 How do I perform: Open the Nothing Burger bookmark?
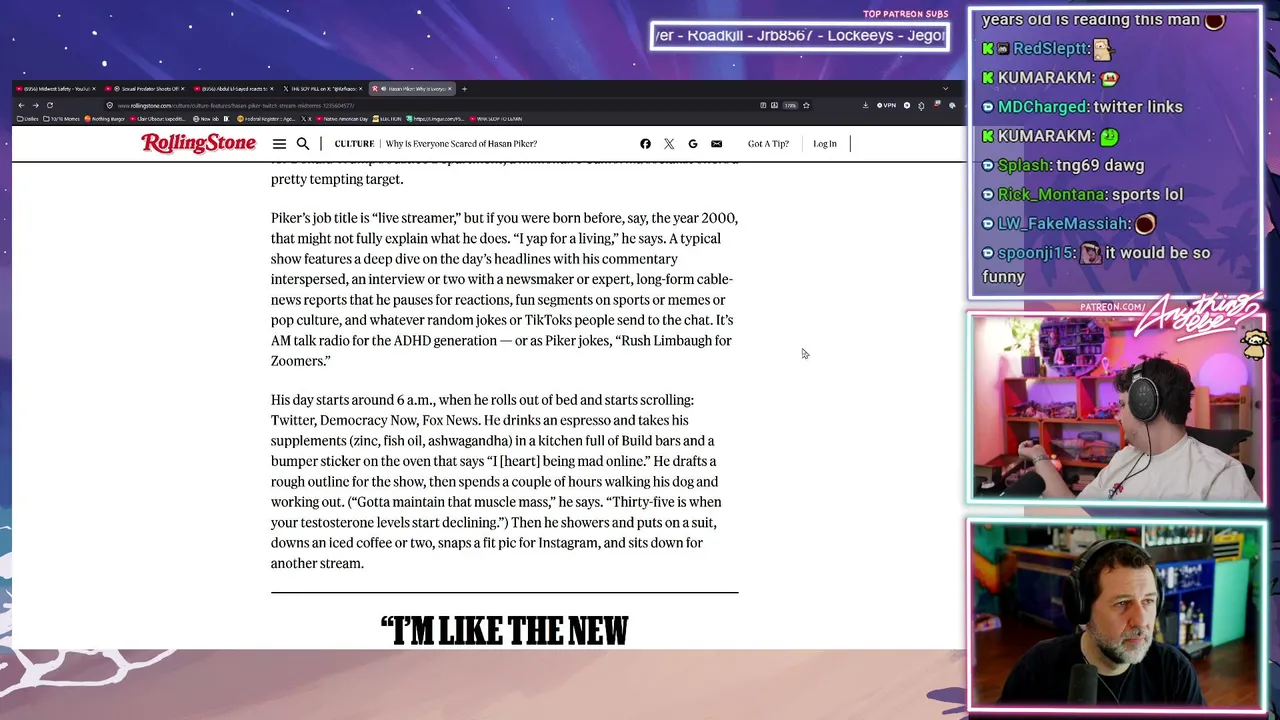click(104, 119)
